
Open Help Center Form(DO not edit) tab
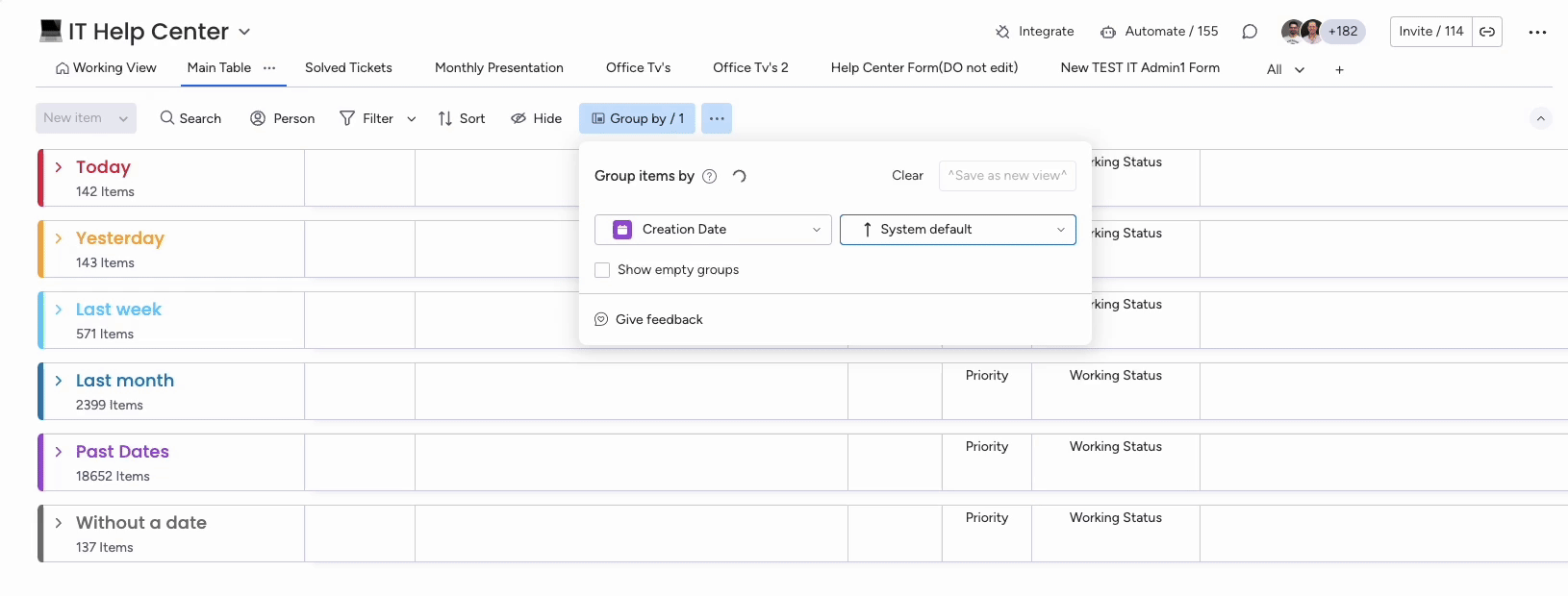924,68
